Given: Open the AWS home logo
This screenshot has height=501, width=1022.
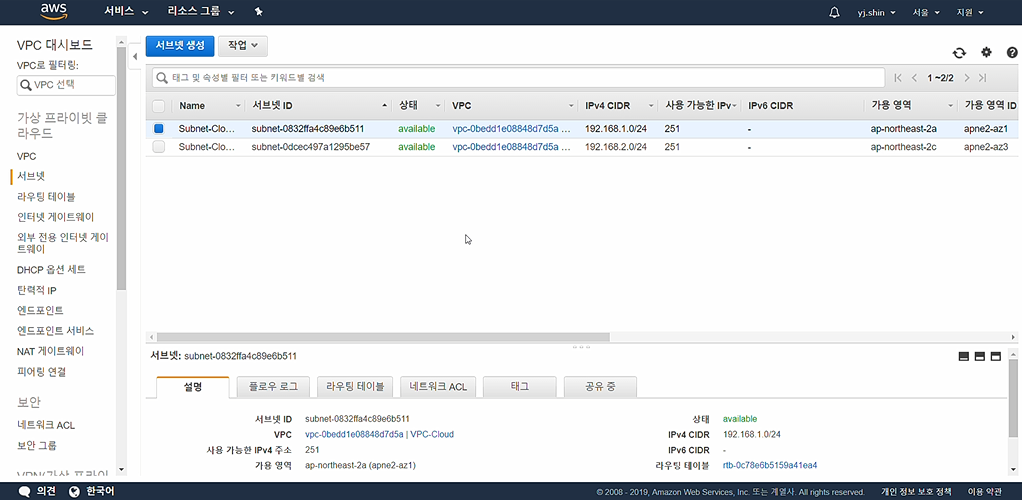Looking at the screenshot, I should tap(54, 11).
